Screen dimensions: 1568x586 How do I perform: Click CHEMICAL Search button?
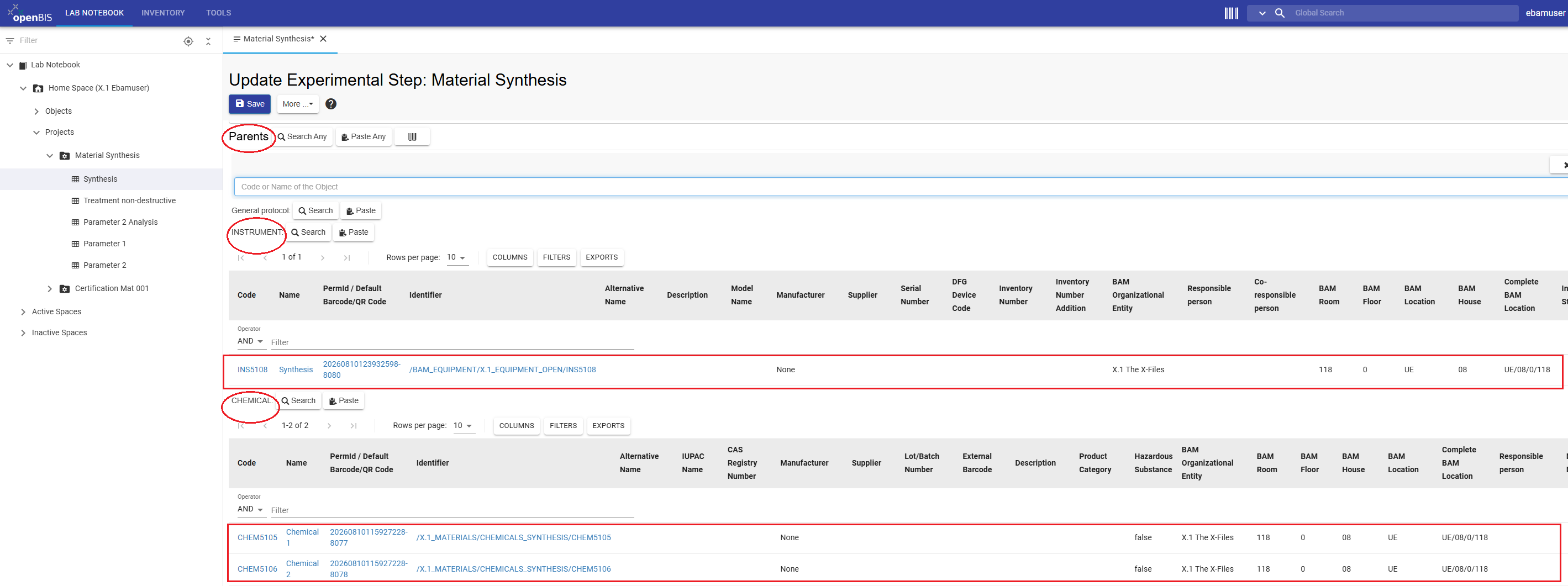click(x=298, y=401)
